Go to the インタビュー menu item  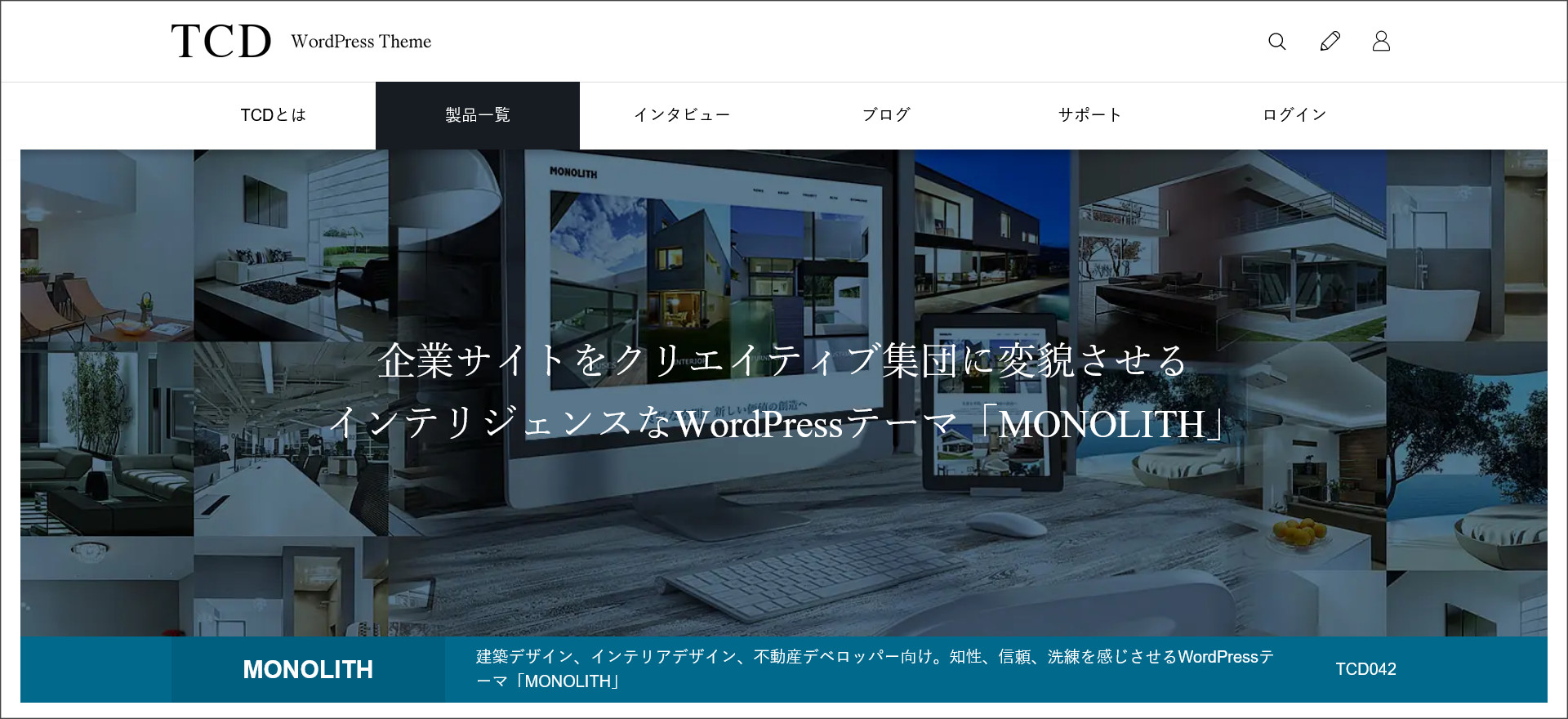coord(682,115)
